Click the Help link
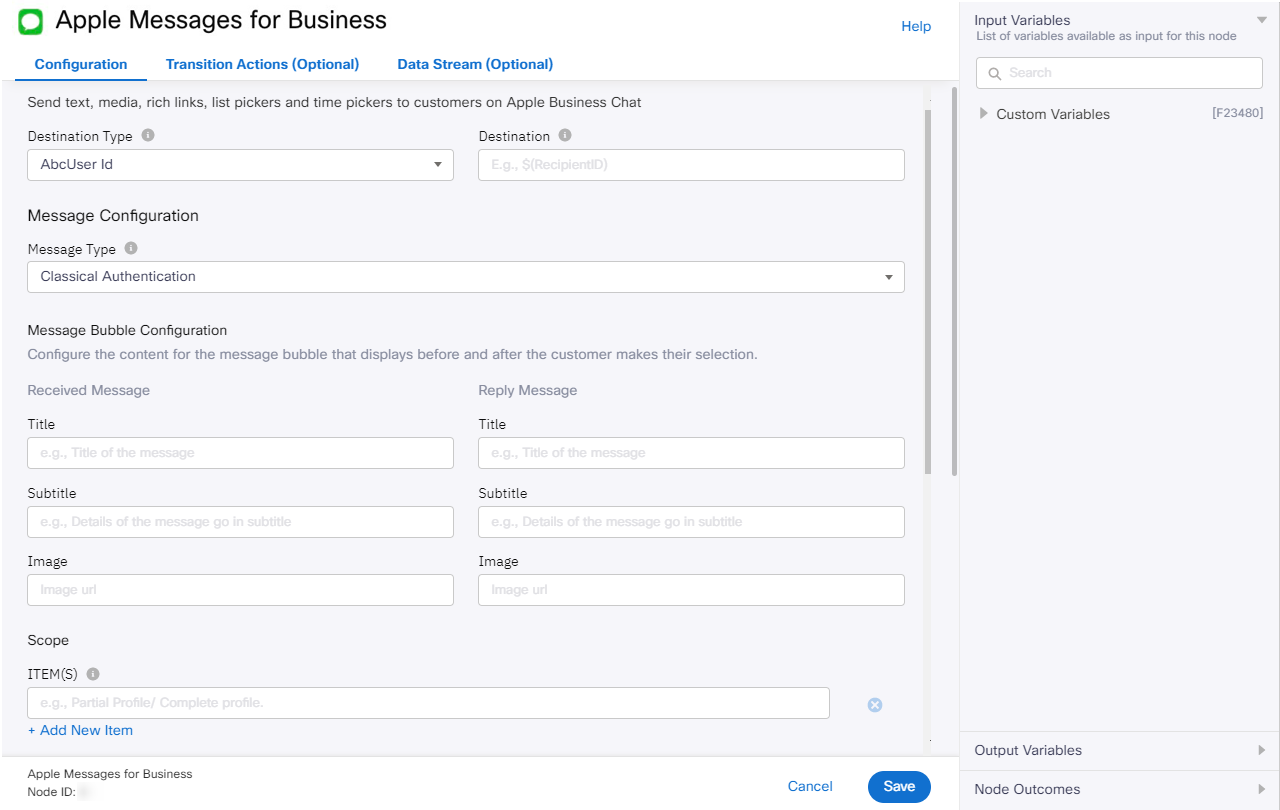The image size is (1280, 810). pos(916,26)
